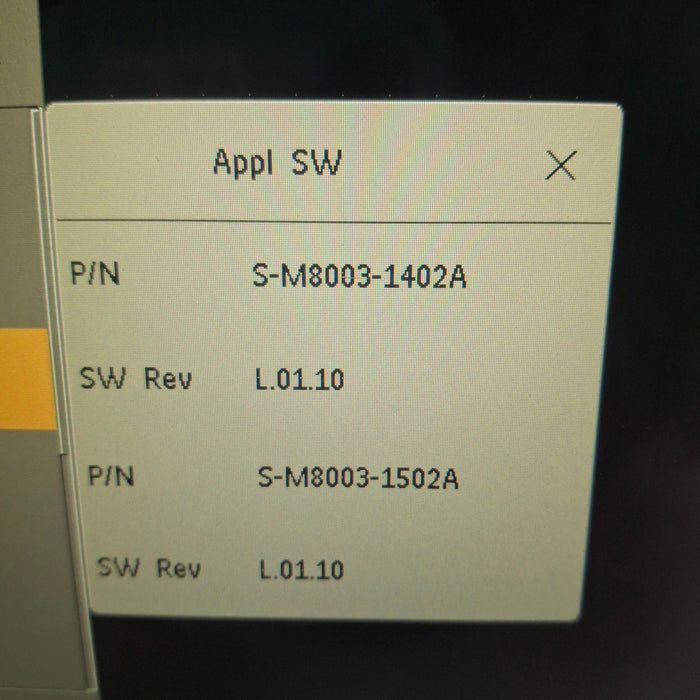Click the empty title area left of Appl SW
700x700 pixels.
(x=129, y=163)
